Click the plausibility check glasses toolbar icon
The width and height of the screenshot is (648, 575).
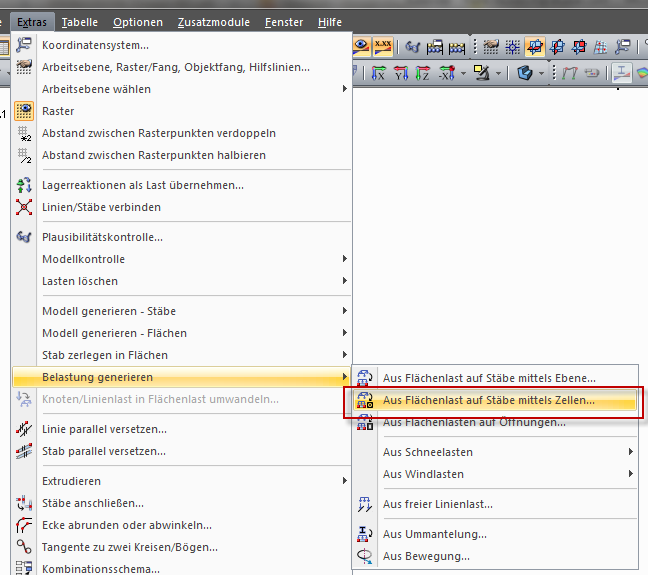pyautogui.click(x=412, y=47)
